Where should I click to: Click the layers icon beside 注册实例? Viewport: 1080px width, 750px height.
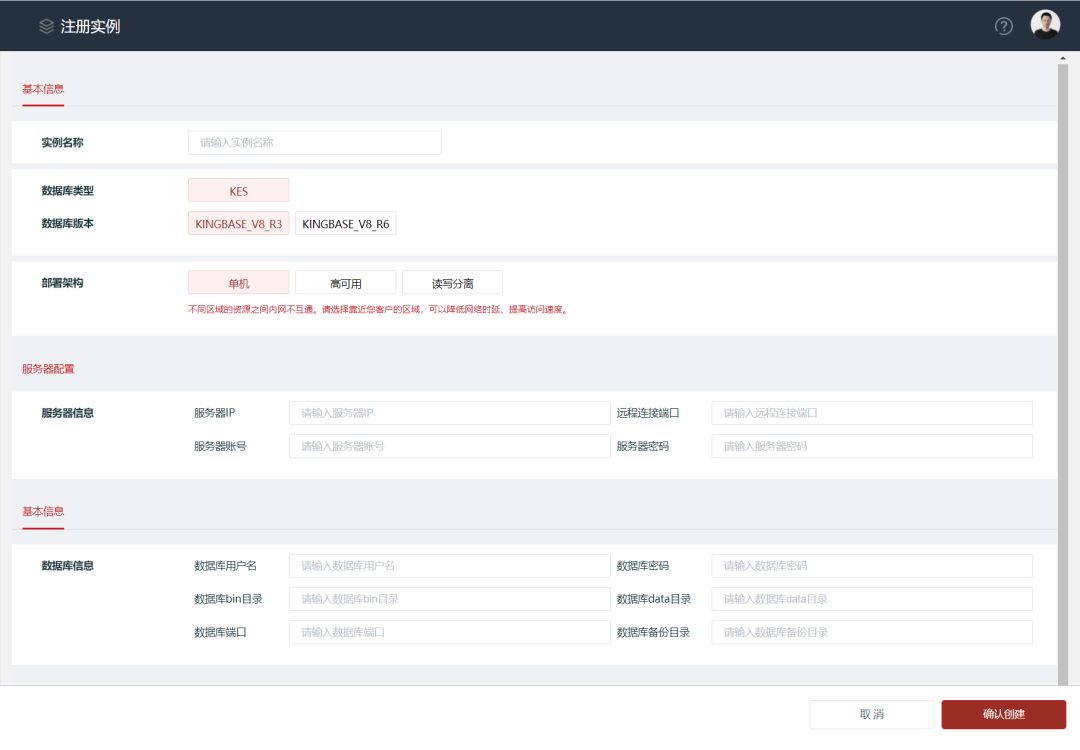pos(46,26)
